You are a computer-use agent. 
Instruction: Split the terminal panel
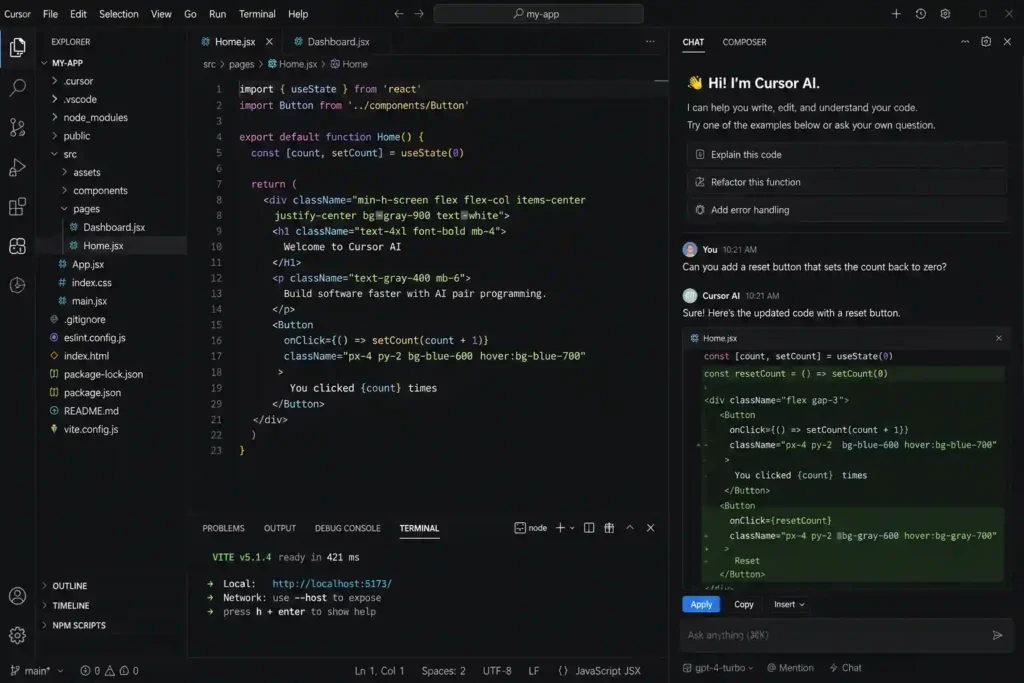click(588, 528)
